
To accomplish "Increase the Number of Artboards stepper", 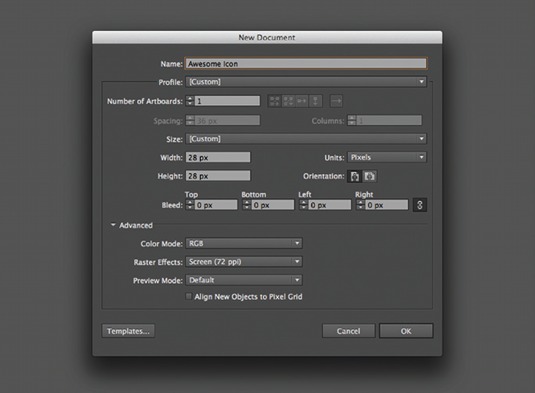I will [190, 99].
